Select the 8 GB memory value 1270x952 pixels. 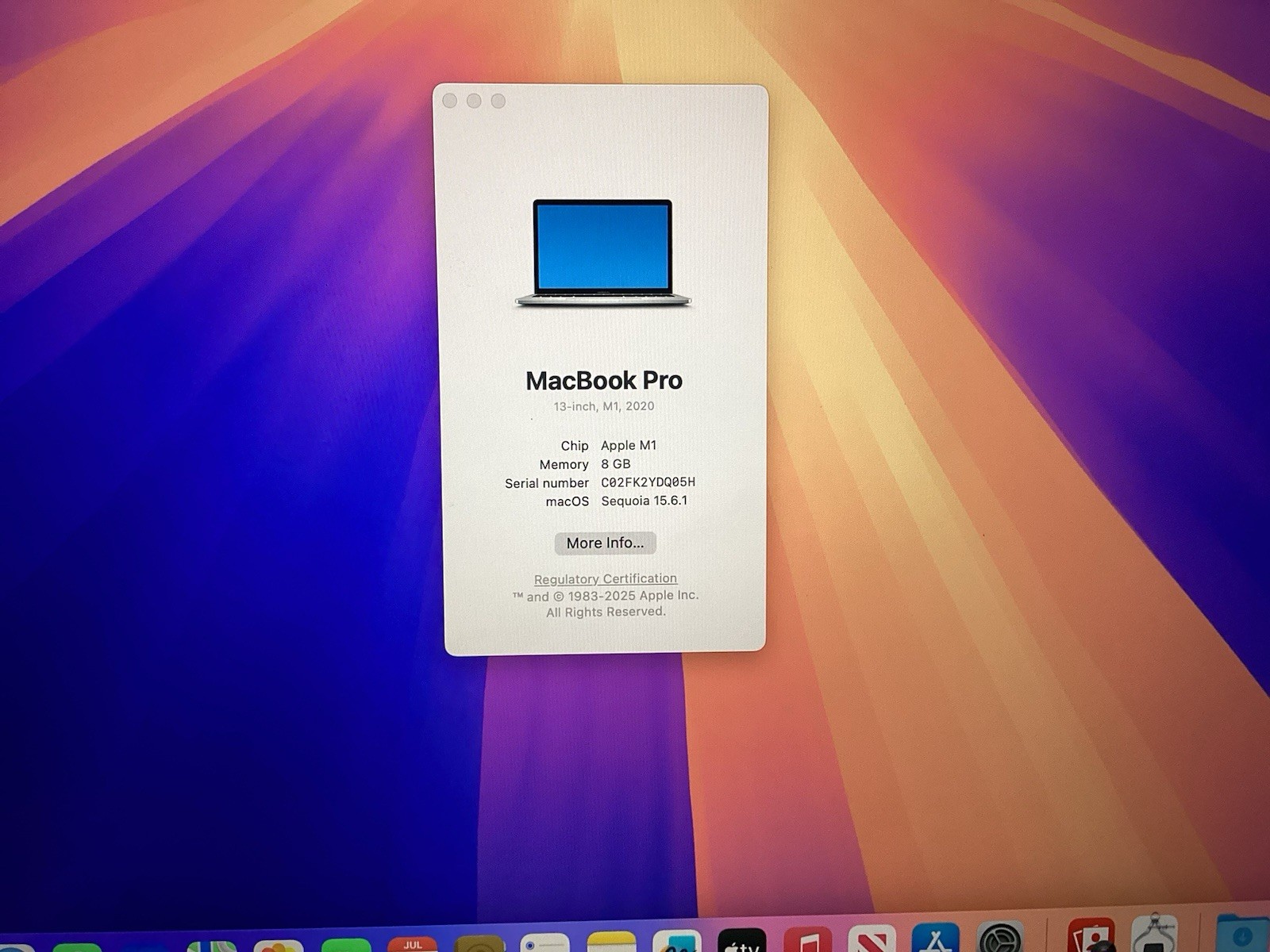point(616,464)
